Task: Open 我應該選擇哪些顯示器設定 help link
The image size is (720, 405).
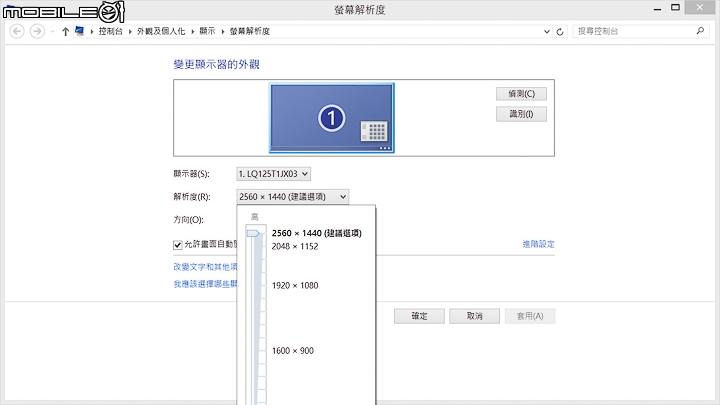Action: 205,284
